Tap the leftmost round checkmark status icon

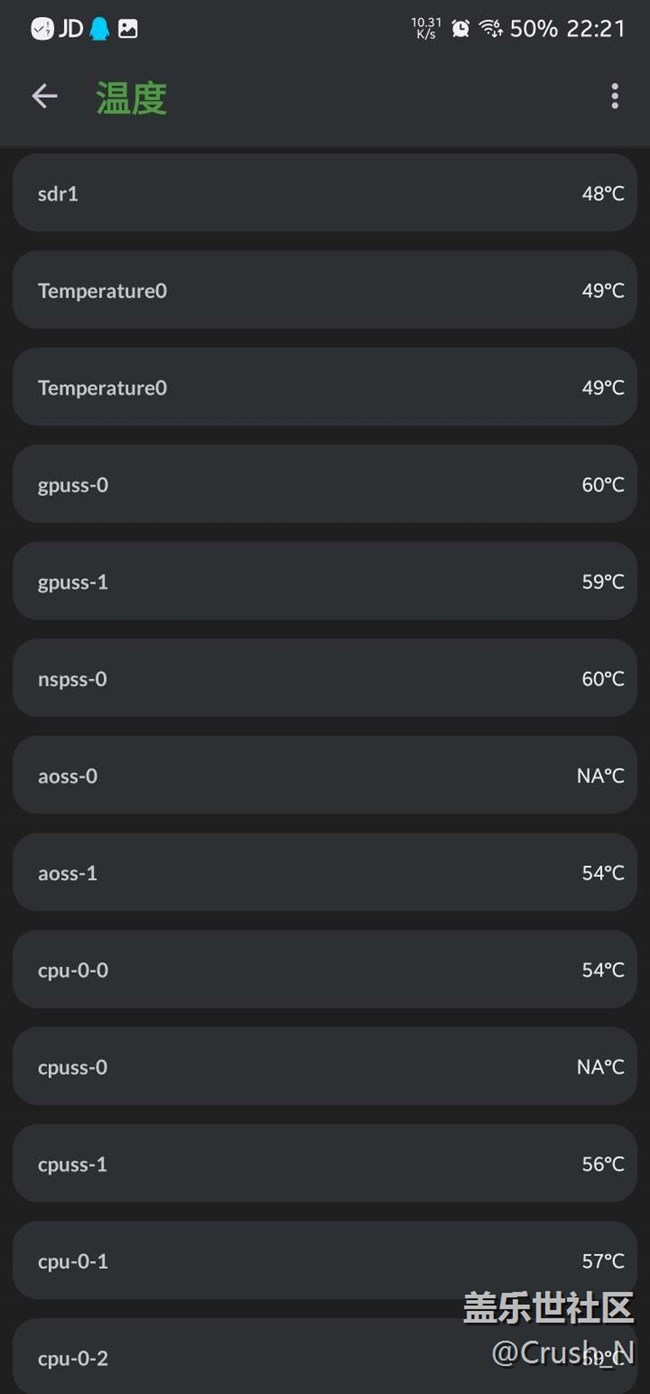coord(42,29)
